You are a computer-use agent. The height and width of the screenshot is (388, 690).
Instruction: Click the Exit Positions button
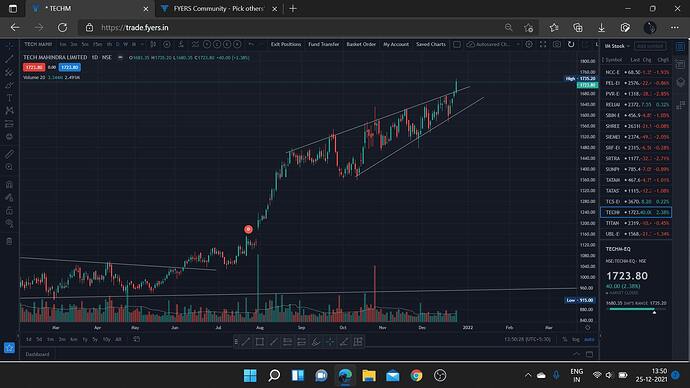click(x=286, y=44)
